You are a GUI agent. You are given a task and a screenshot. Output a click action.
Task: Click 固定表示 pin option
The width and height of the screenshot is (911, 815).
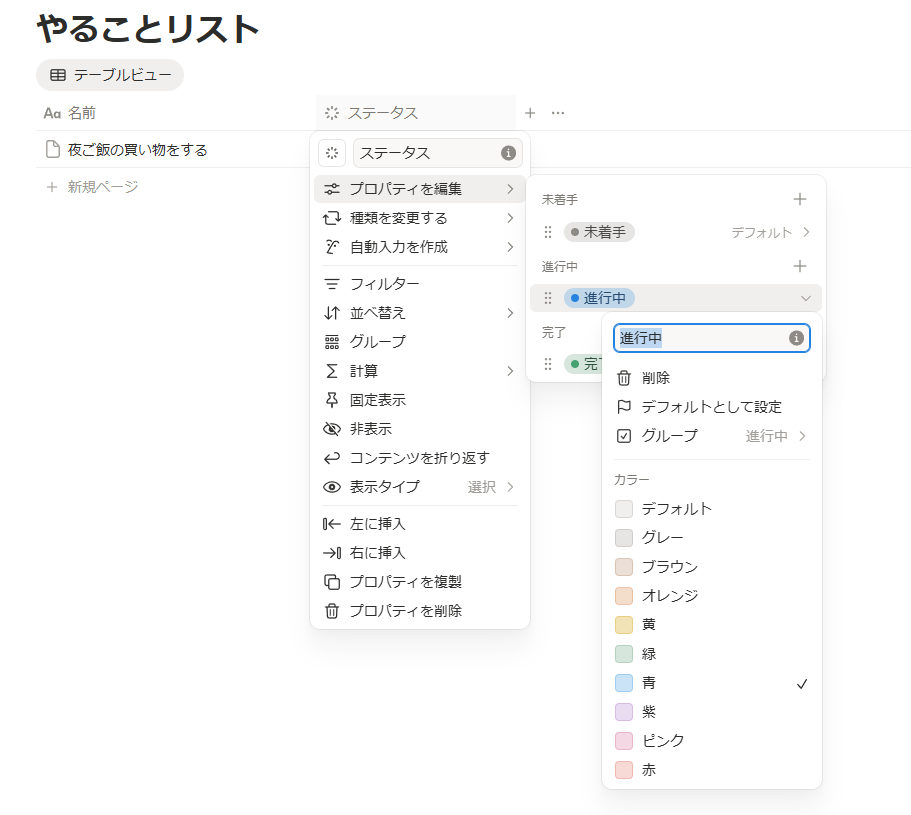[x=377, y=400]
